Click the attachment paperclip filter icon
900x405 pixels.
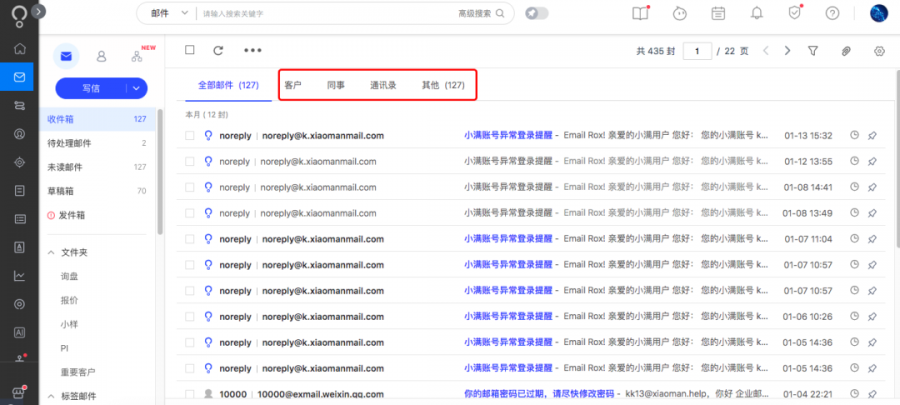pyautogui.click(x=846, y=51)
